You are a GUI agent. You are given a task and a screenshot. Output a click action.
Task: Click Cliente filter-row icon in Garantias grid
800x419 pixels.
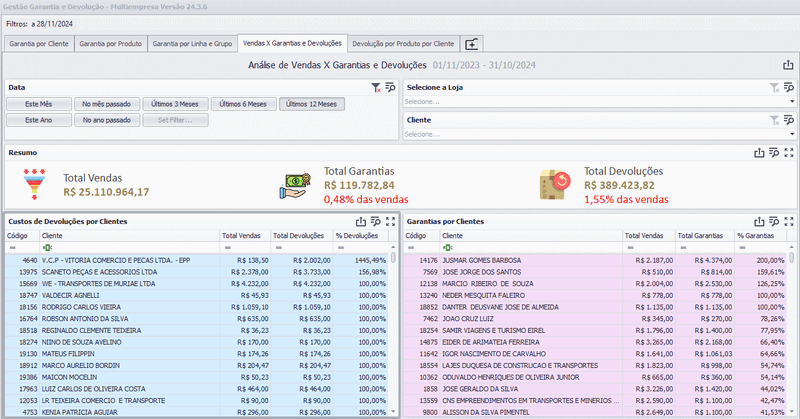447,248
